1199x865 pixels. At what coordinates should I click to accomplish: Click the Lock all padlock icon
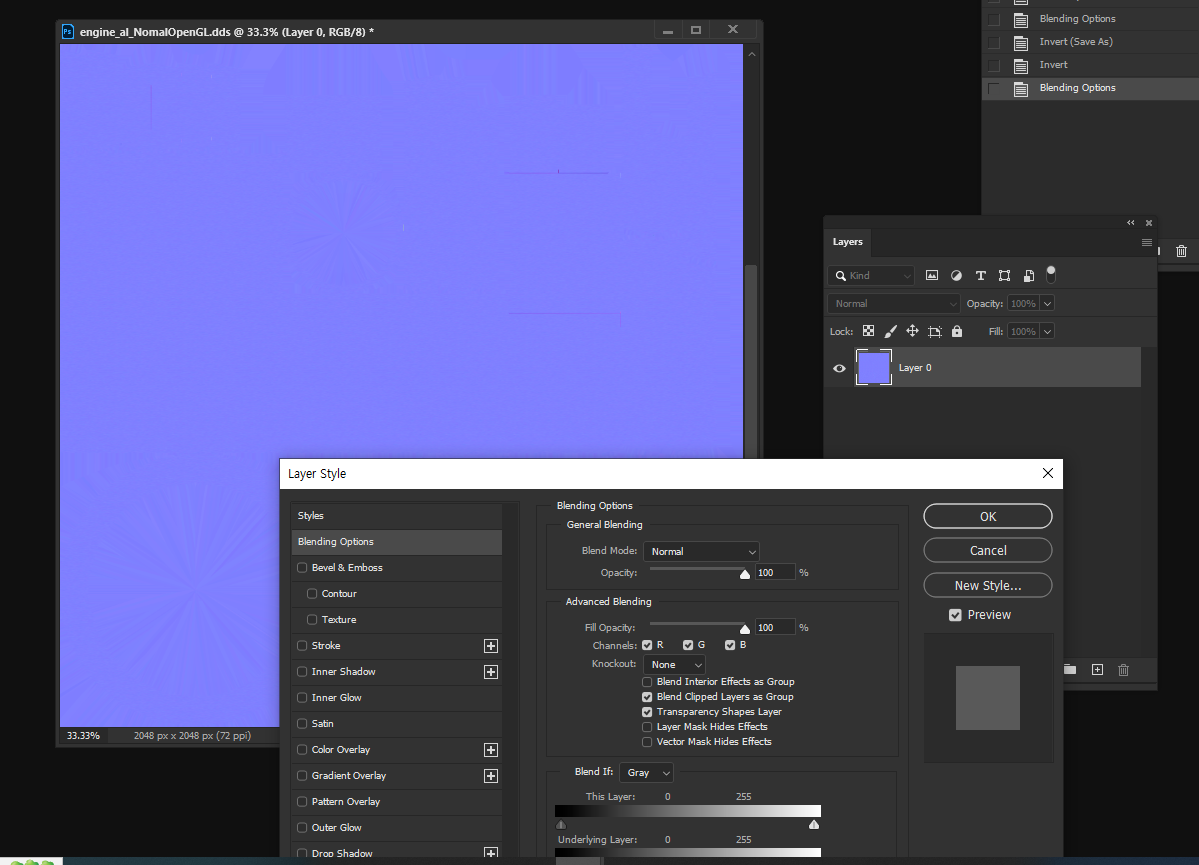957,331
